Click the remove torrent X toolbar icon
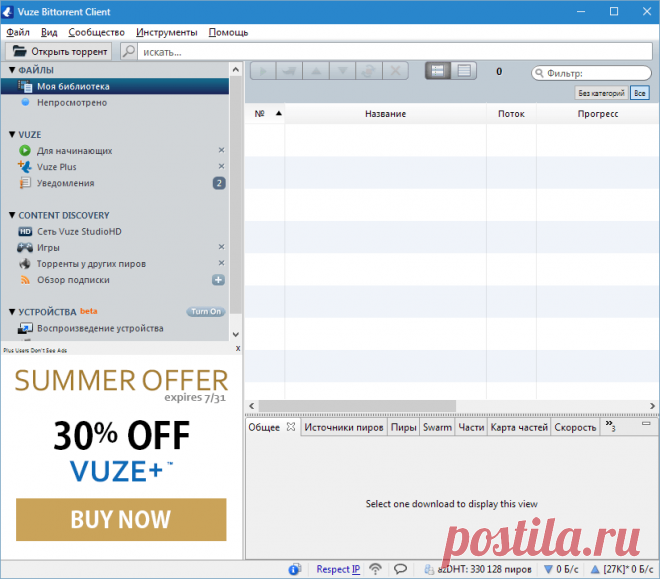This screenshot has height=579, width=660. pos(396,71)
